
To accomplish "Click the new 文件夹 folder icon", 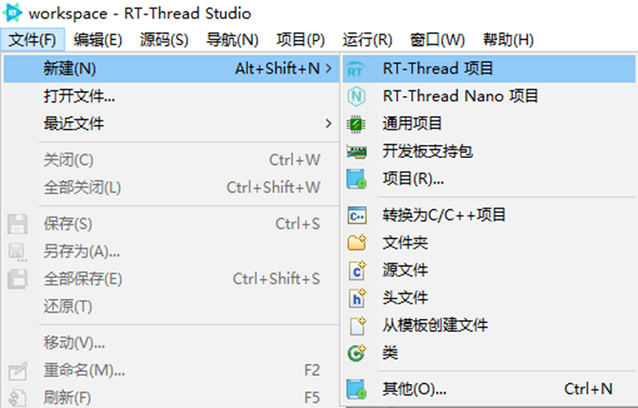I will (357, 243).
